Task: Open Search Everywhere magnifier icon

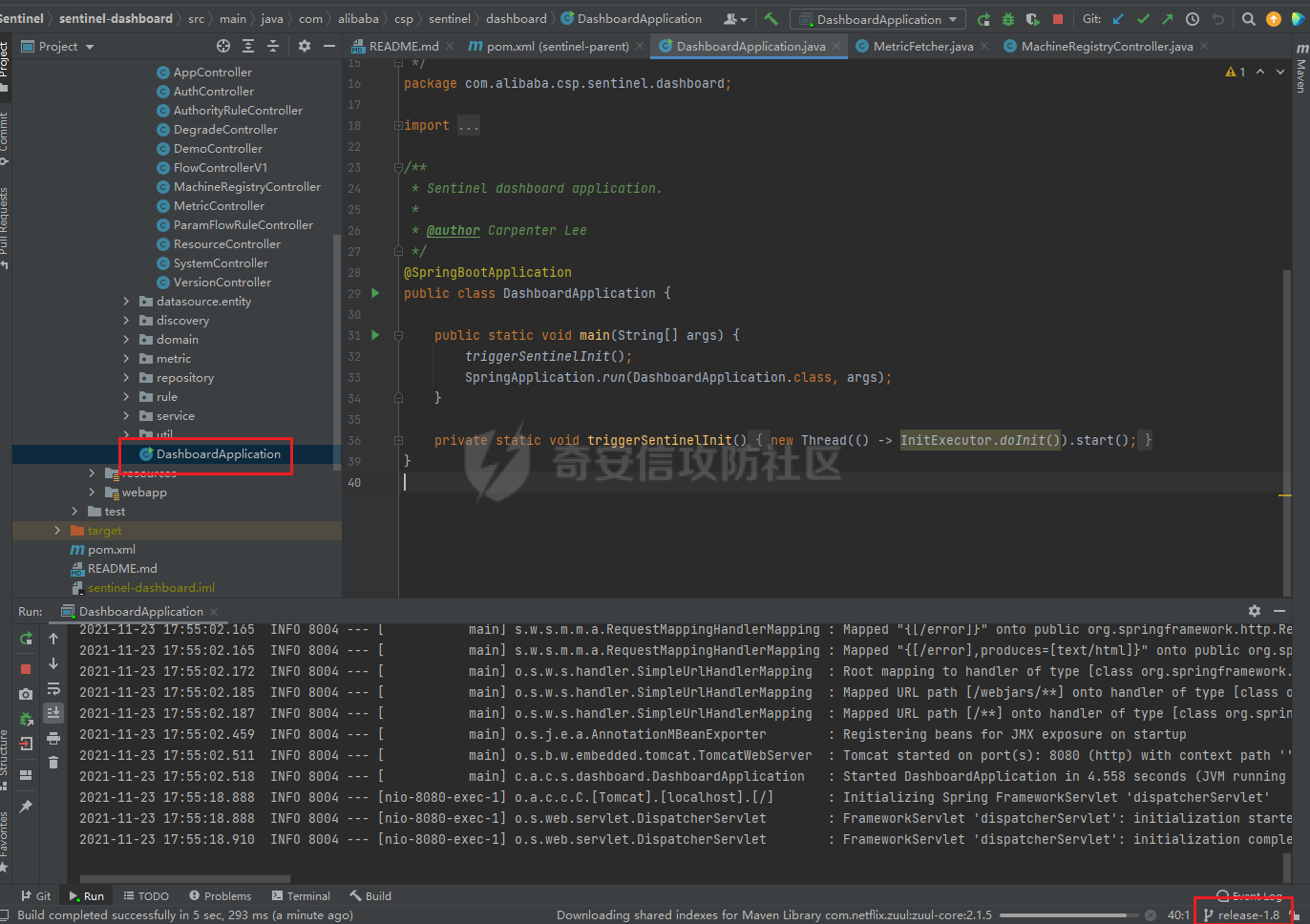Action: click(1249, 19)
